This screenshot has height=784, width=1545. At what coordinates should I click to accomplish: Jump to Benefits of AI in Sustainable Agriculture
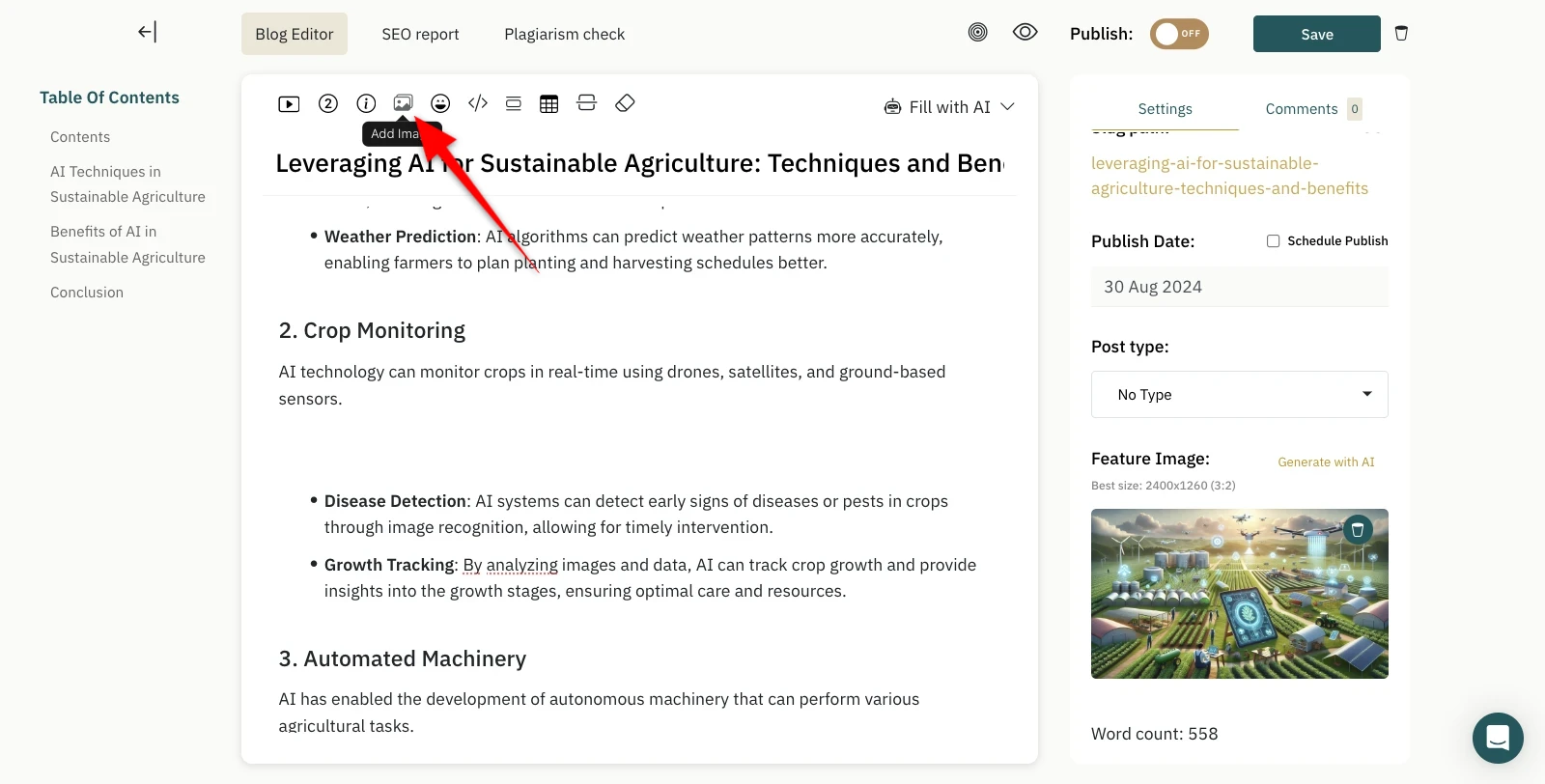(x=127, y=244)
